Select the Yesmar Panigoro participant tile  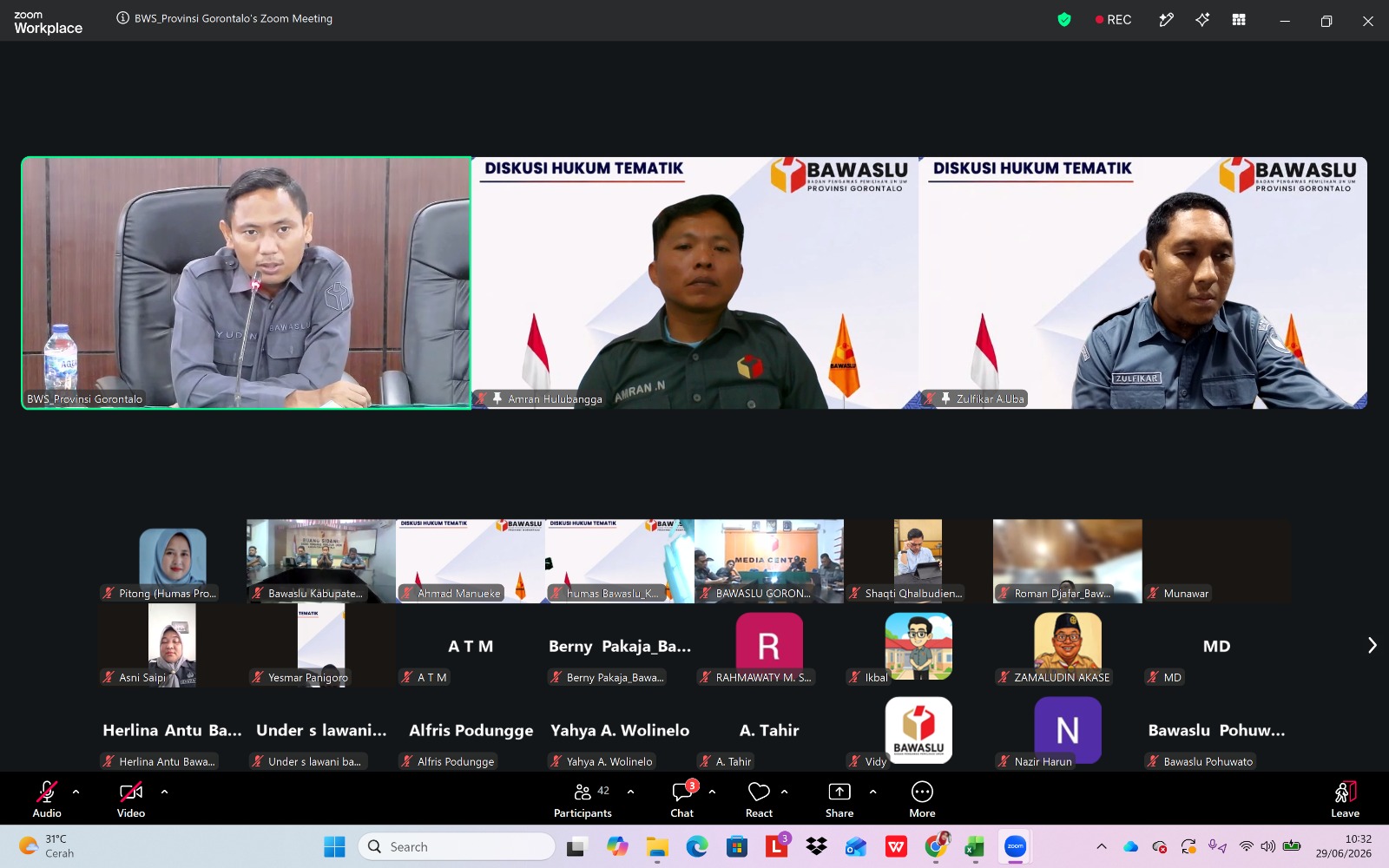pyautogui.click(x=321, y=645)
